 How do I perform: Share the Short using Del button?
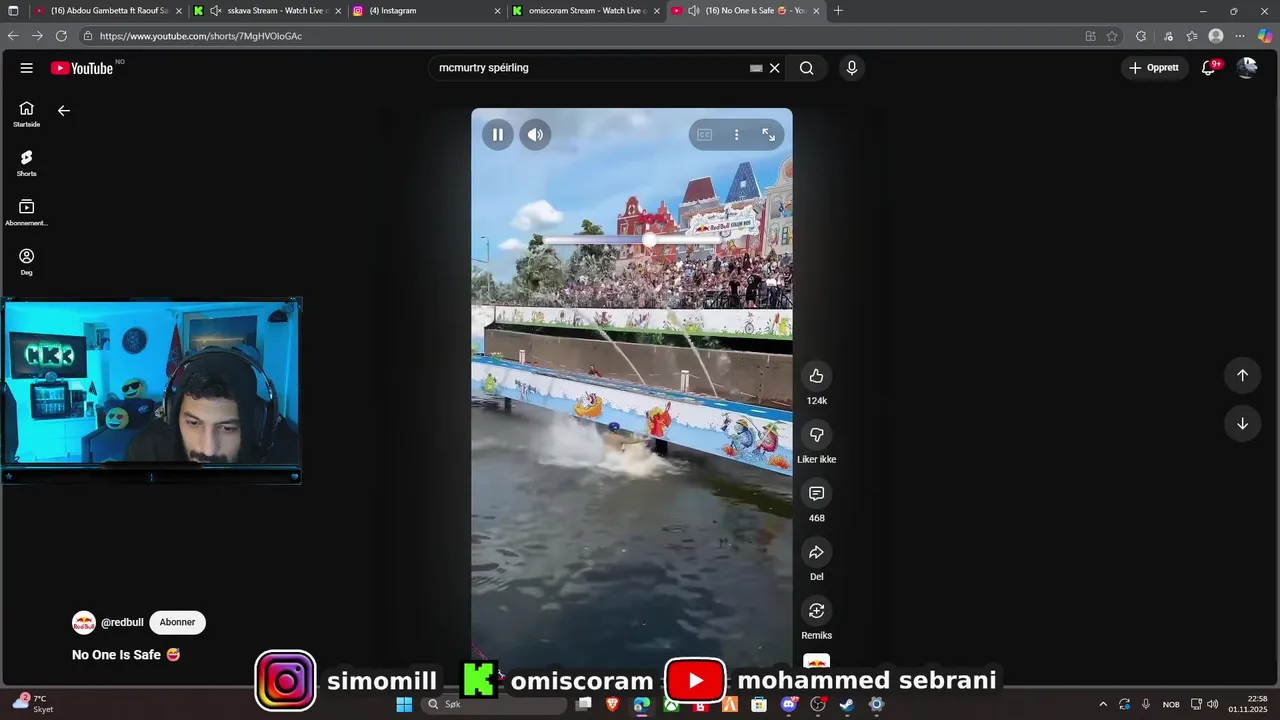click(817, 552)
